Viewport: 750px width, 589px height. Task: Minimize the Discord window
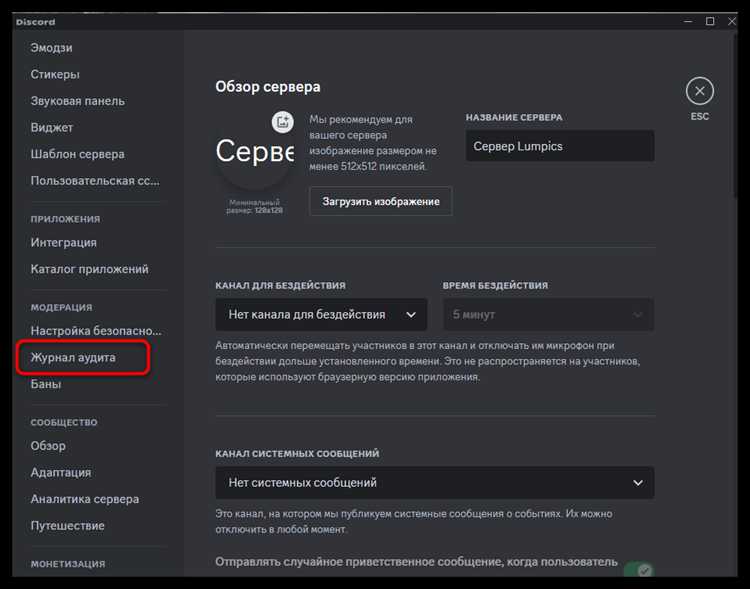coord(688,22)
